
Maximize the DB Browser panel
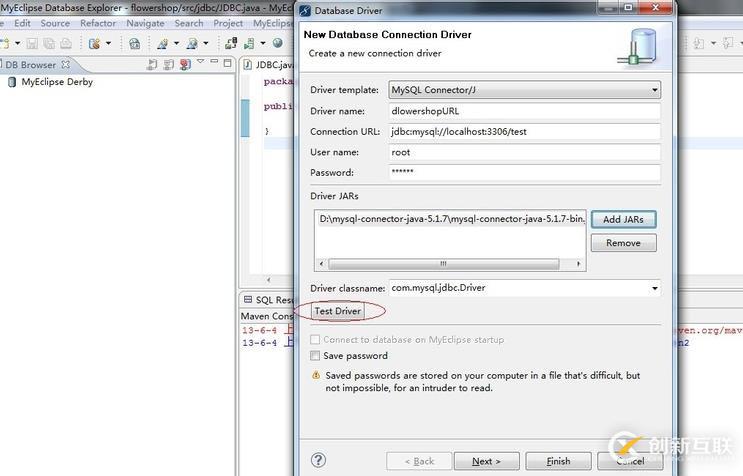(x=228, y=63)
